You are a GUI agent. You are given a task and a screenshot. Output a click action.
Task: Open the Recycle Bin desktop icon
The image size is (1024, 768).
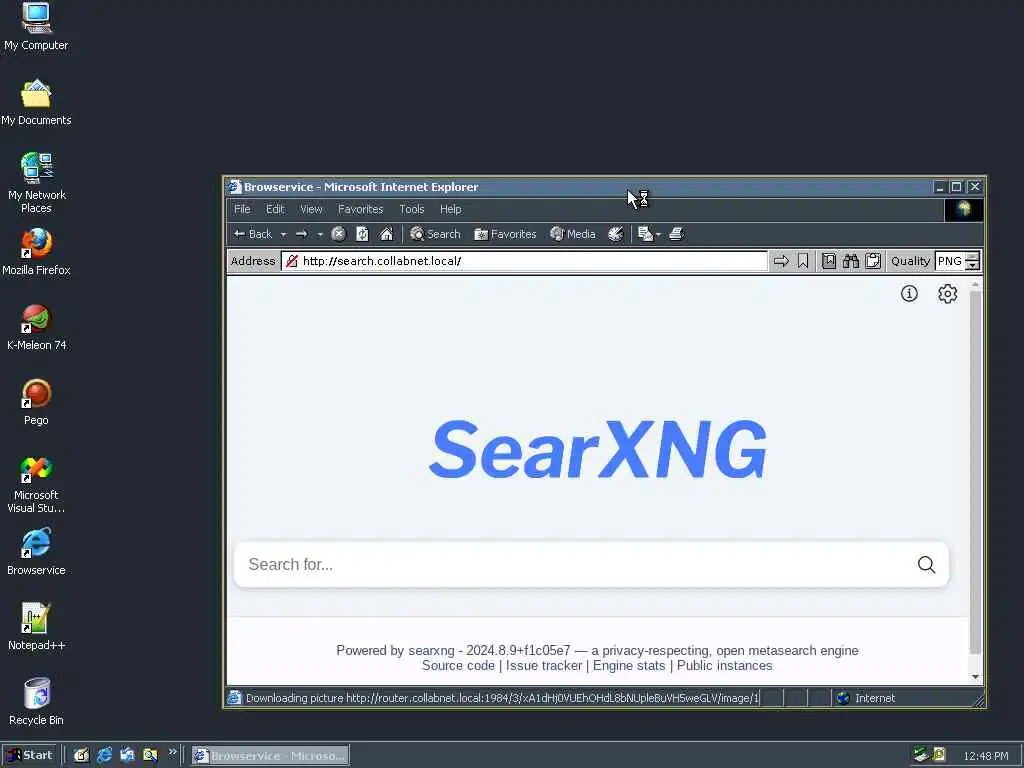[36, 702]
